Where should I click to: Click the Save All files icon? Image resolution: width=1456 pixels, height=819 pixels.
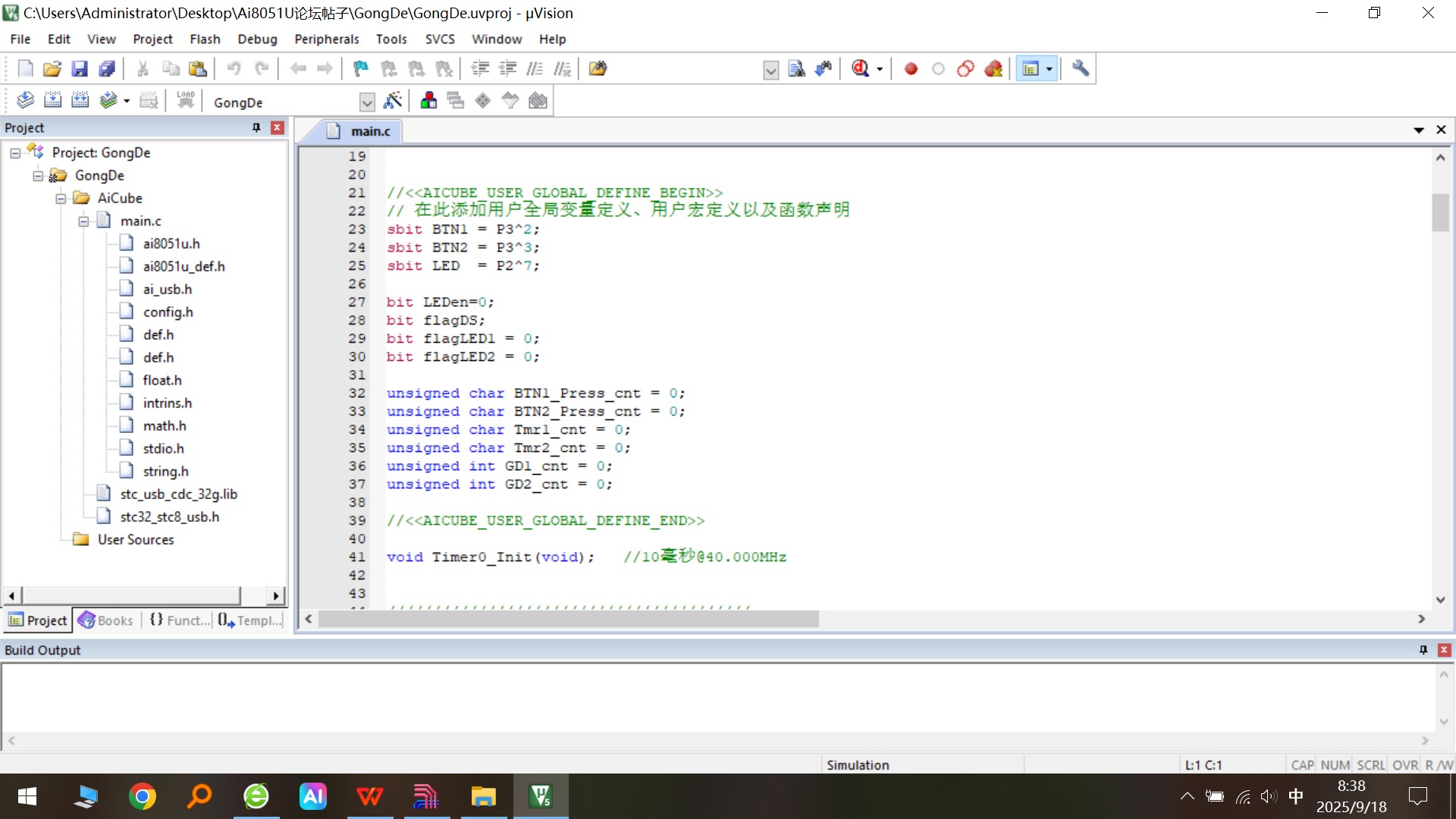(x=107, y=69)
